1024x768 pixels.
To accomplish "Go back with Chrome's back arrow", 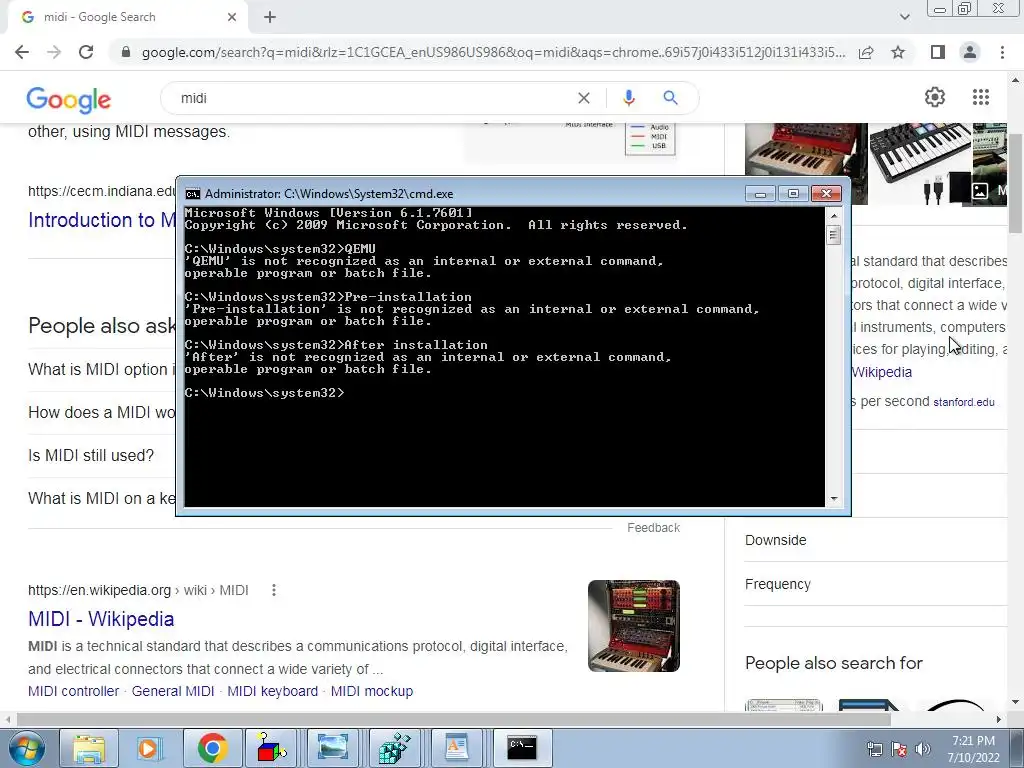I will [x=22, y=52].
